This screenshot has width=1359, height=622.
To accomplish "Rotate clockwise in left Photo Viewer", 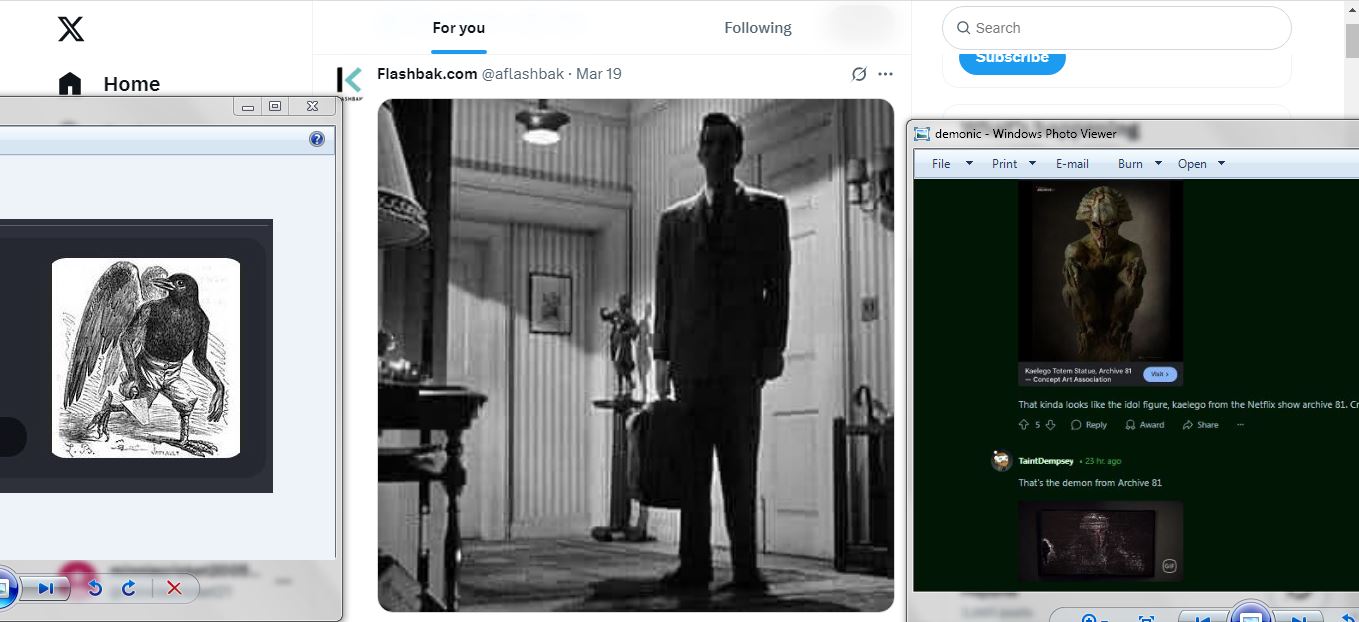I will point(128,588).
